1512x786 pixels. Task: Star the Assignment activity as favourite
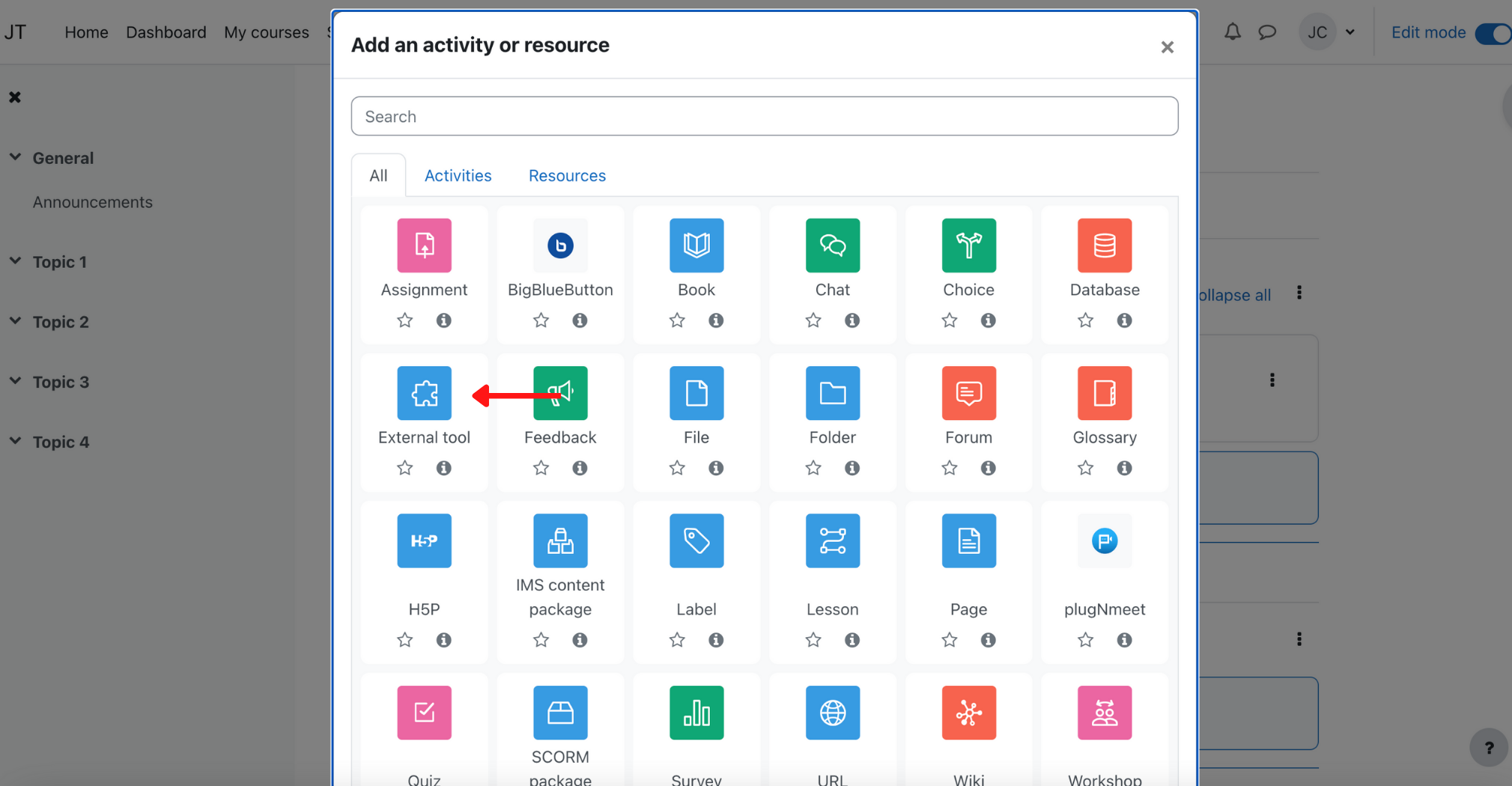[x=405, y=320]
